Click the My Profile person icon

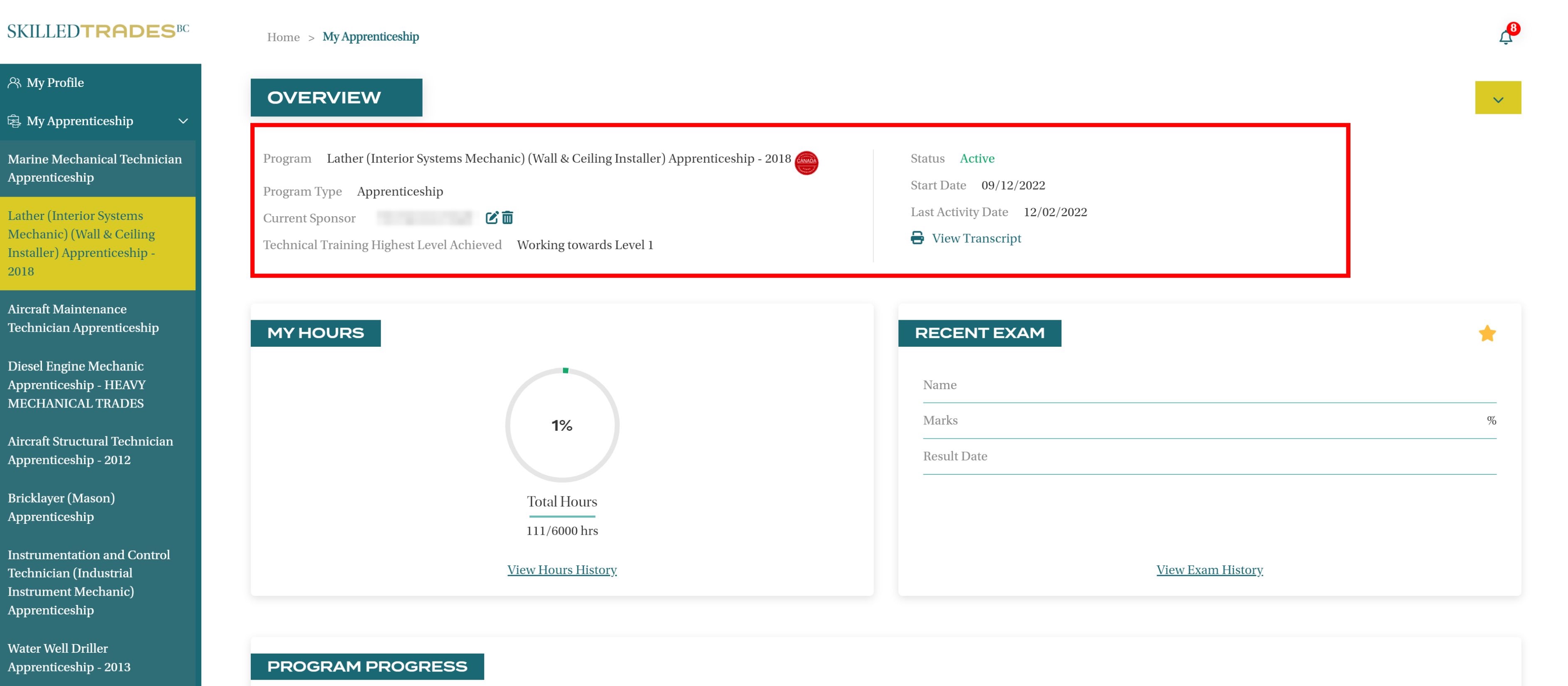pos(14,83)
